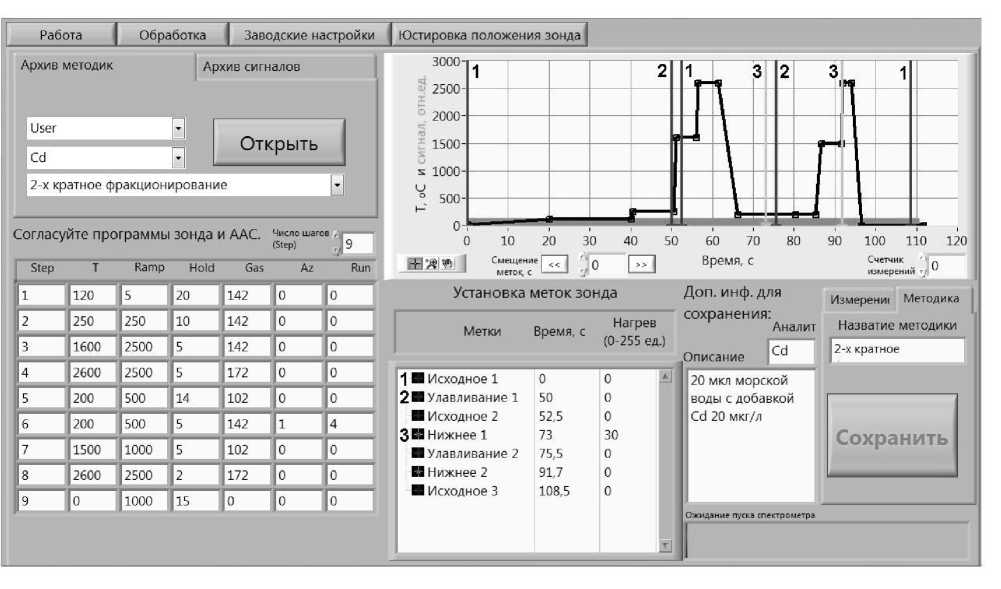Click the Название методики text field
The height and width of the screenshot is (589, 1001).
coord(897,350)
